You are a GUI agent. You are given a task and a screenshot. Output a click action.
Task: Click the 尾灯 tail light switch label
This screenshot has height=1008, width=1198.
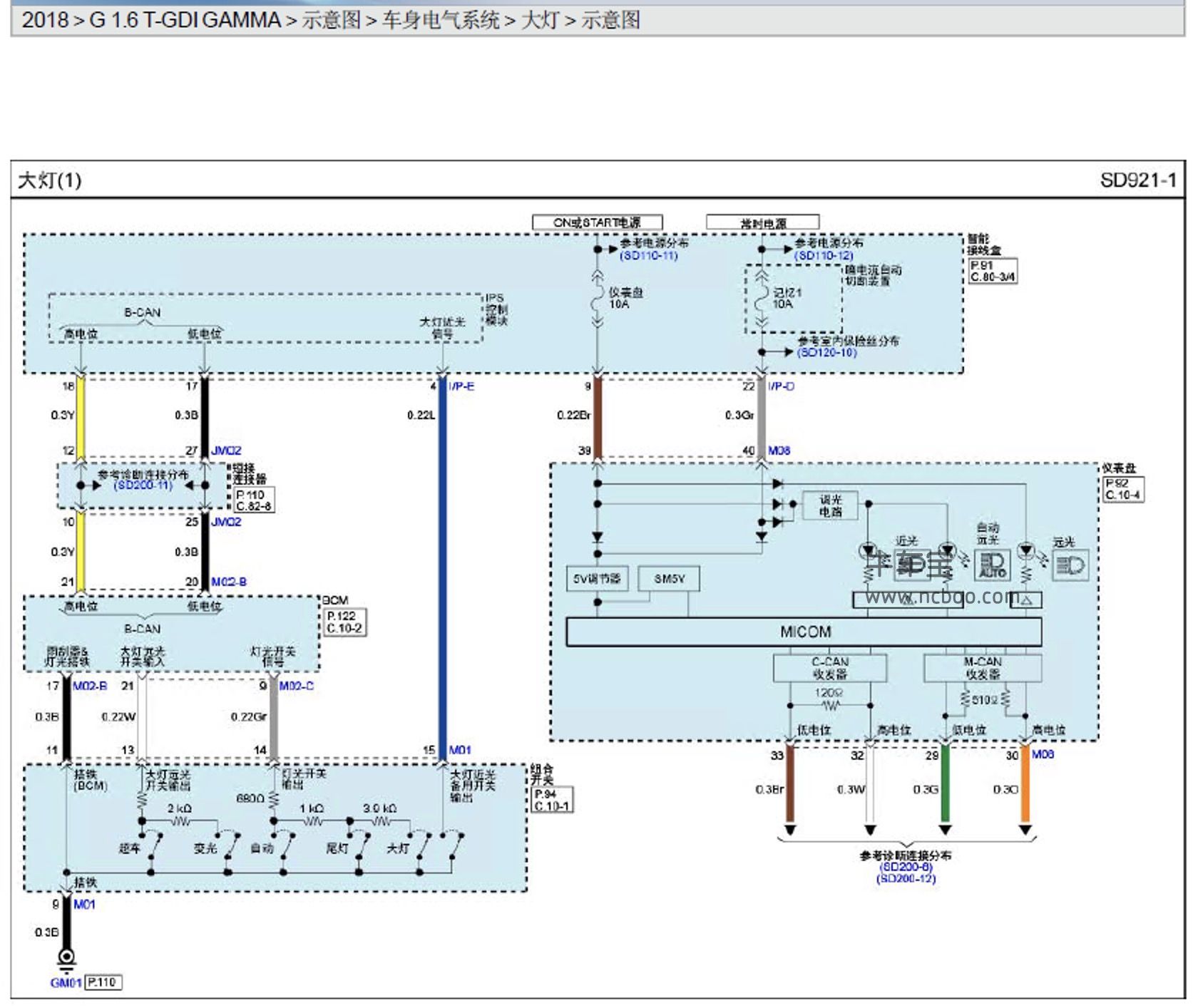pos(337,848)
